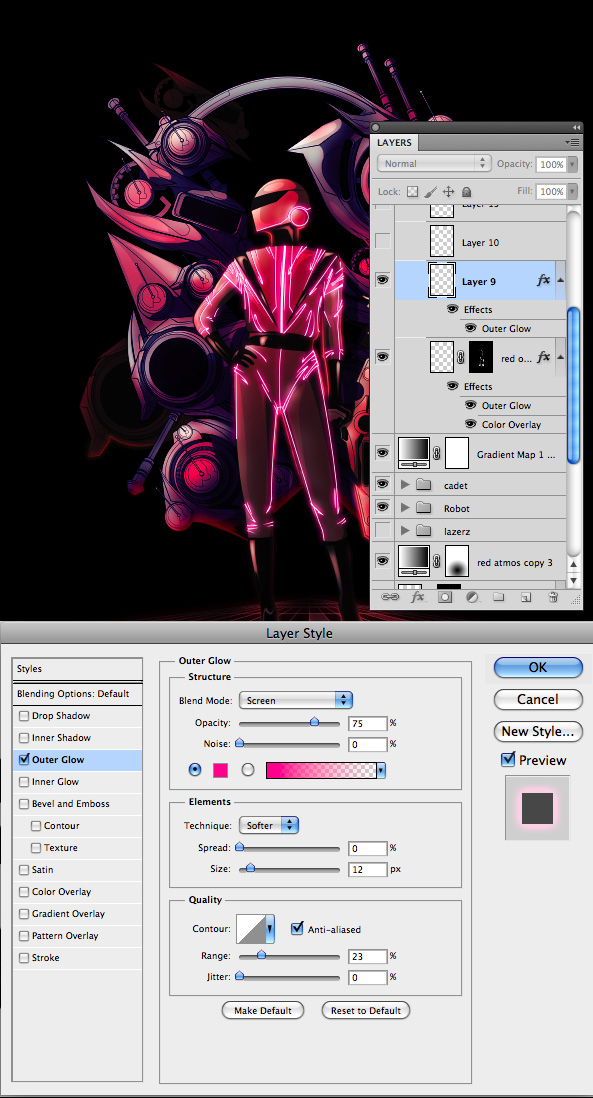Click the new adjustment layer icon

pos(472,597)
